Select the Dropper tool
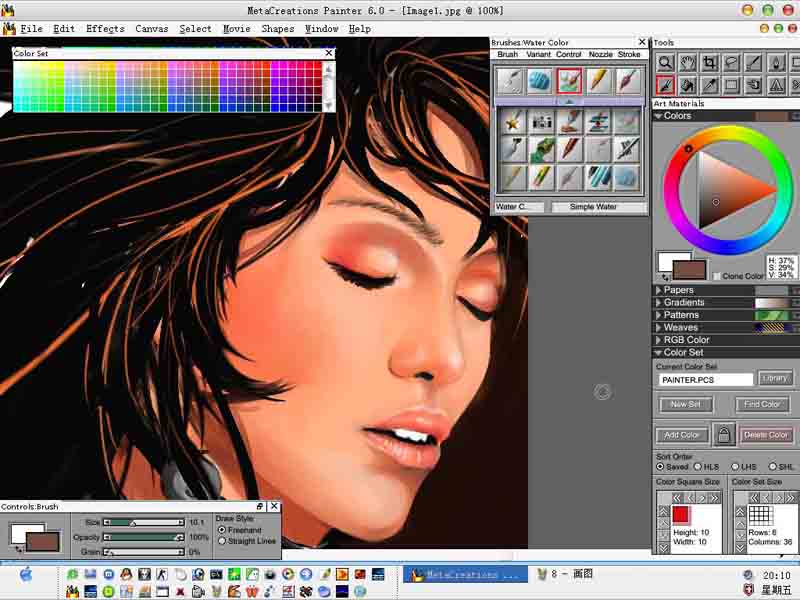This screenshot has width=800, height=600. point(710,85)
